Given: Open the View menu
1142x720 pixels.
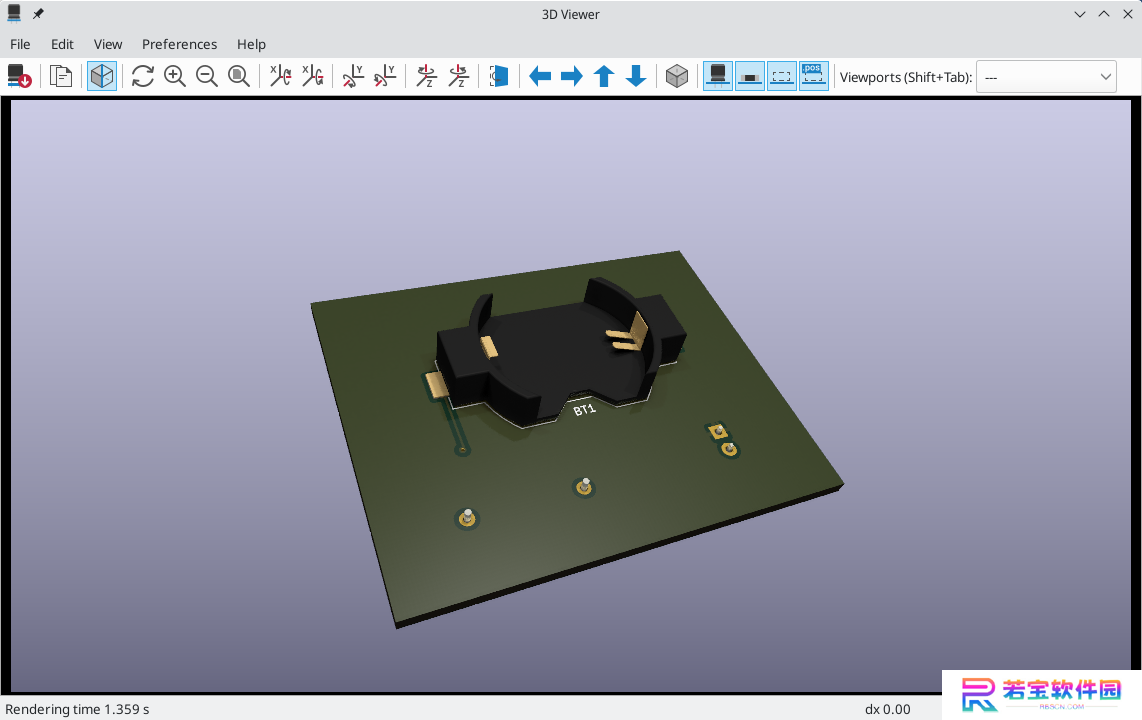Looking at the screenshot, I should coord(108,44).
